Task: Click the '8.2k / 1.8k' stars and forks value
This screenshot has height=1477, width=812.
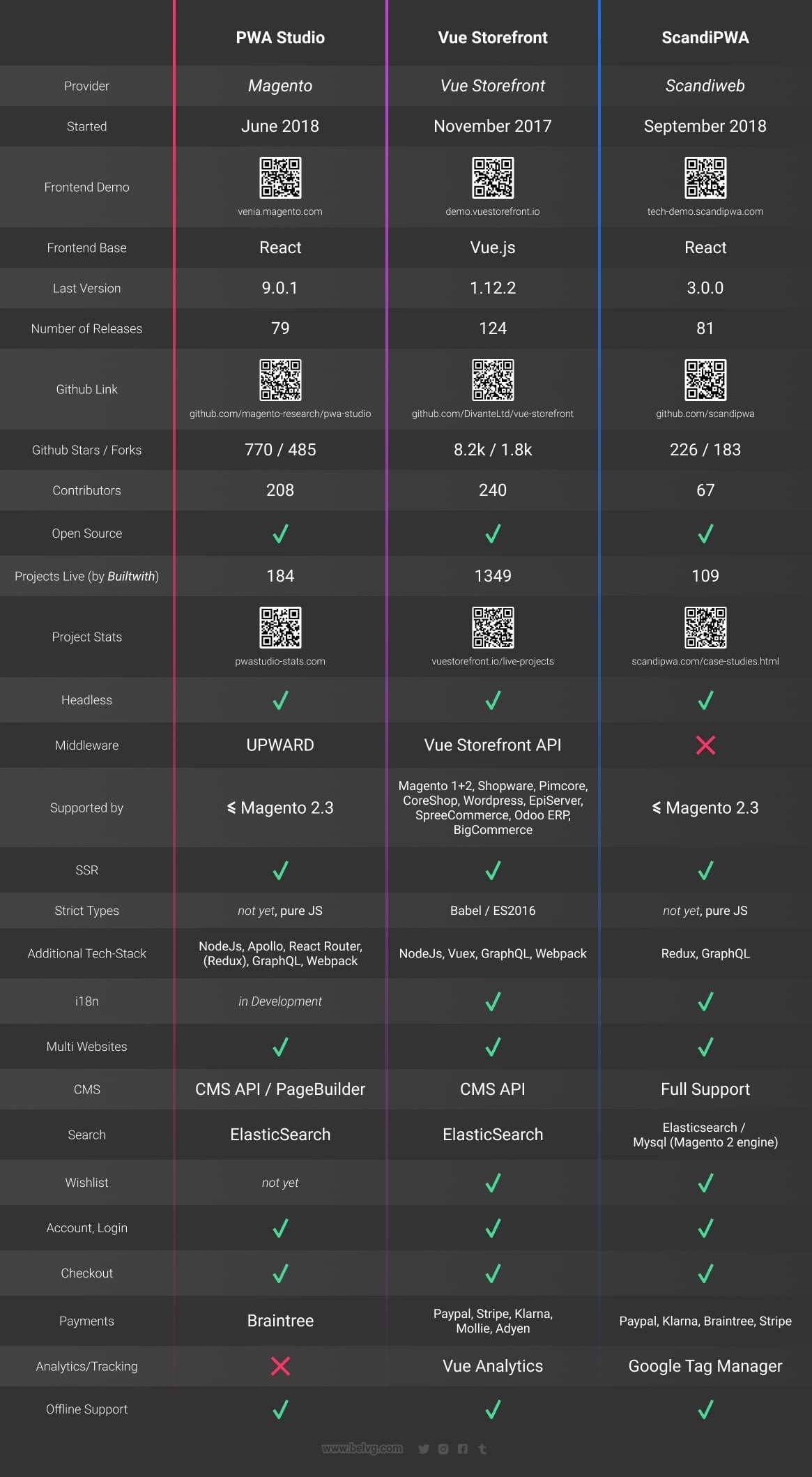Action: [493, 450]
